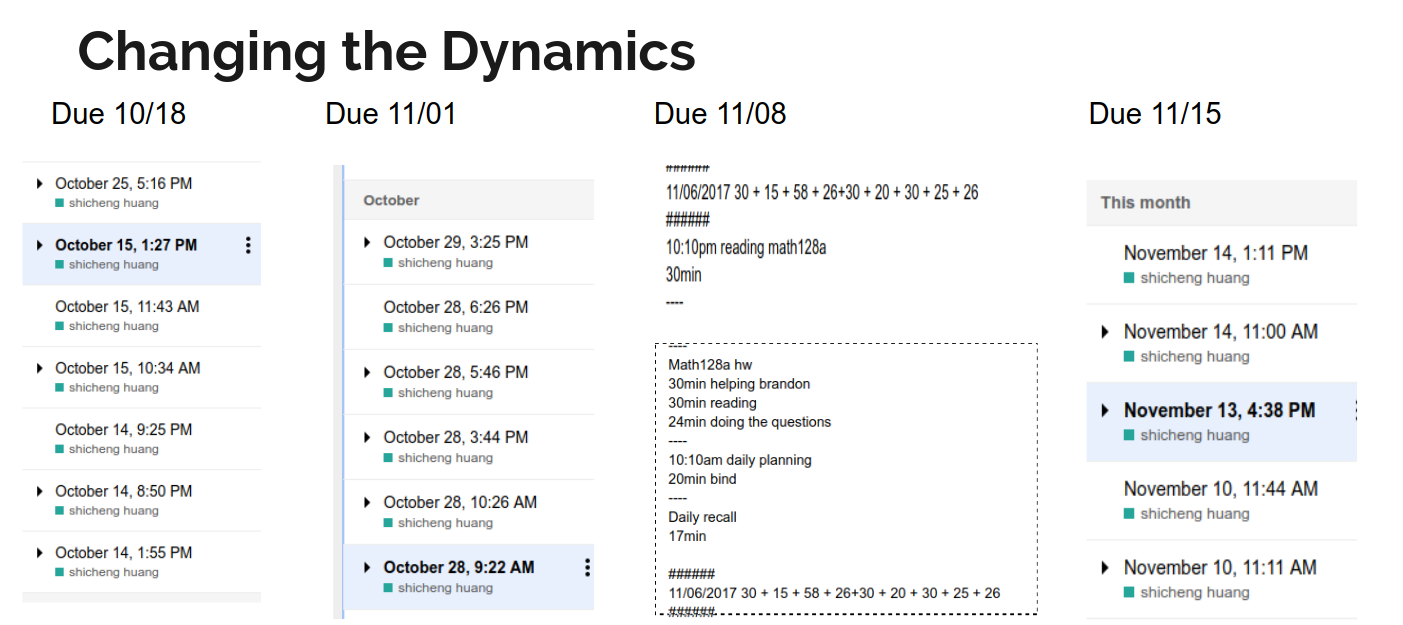Select the November 14, 11:00 AM version
This screenshot has height=625, width=1403.
(x=1222, y=343)
